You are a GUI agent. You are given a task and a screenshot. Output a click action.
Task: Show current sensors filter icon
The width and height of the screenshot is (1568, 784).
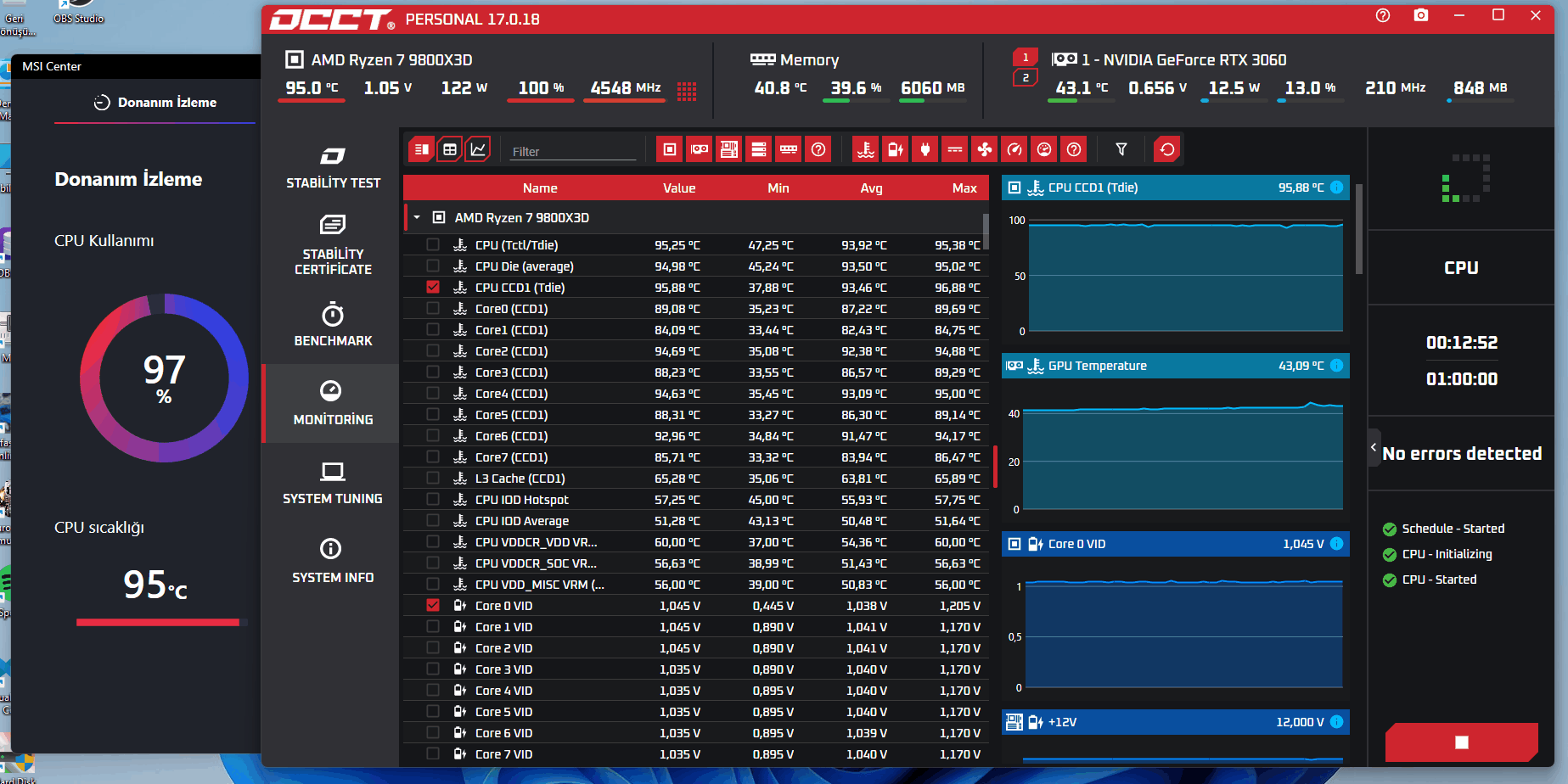coord(955,150)
